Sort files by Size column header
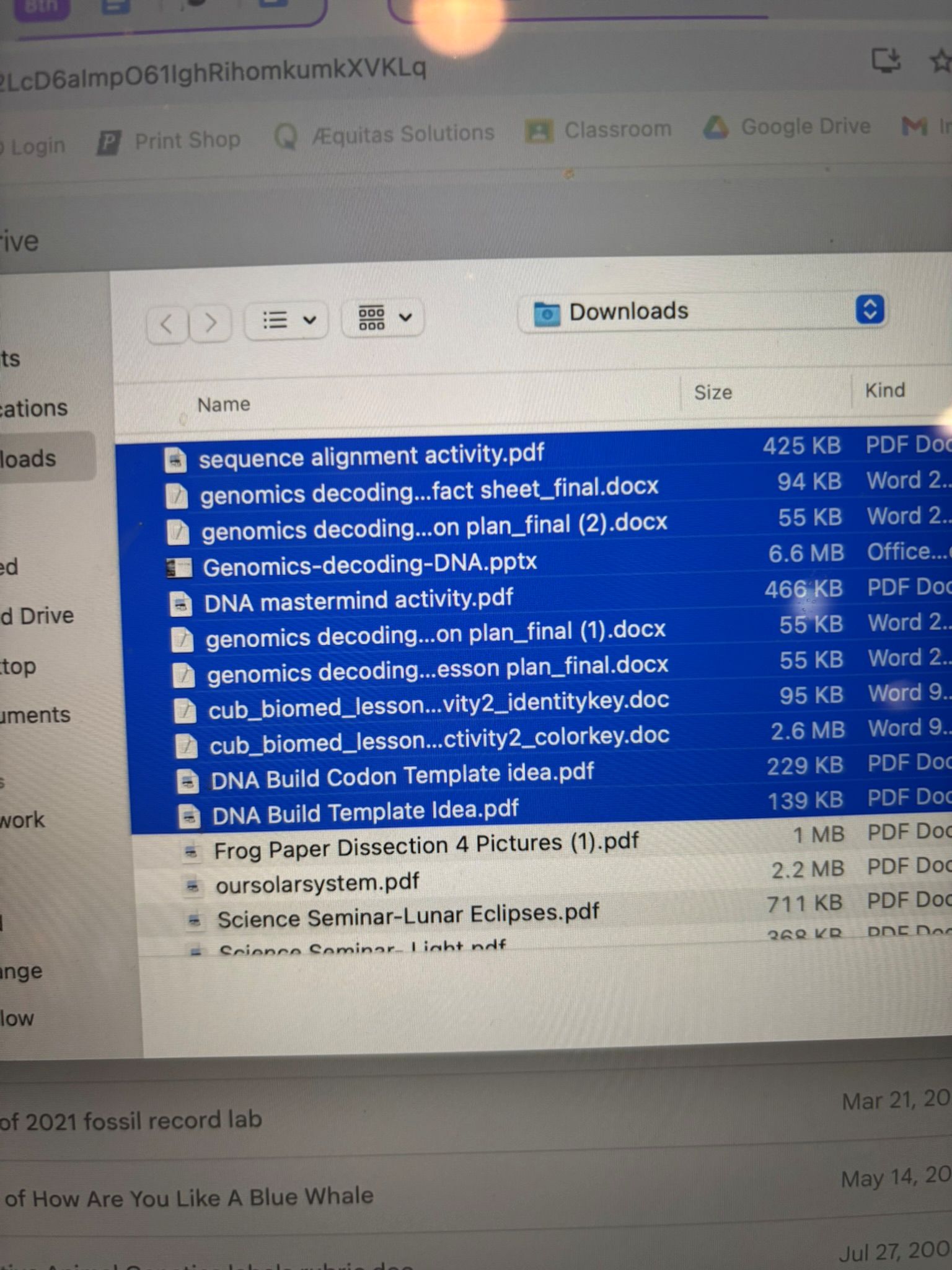Screen dimensions: 952x1270 click(713, 393)
